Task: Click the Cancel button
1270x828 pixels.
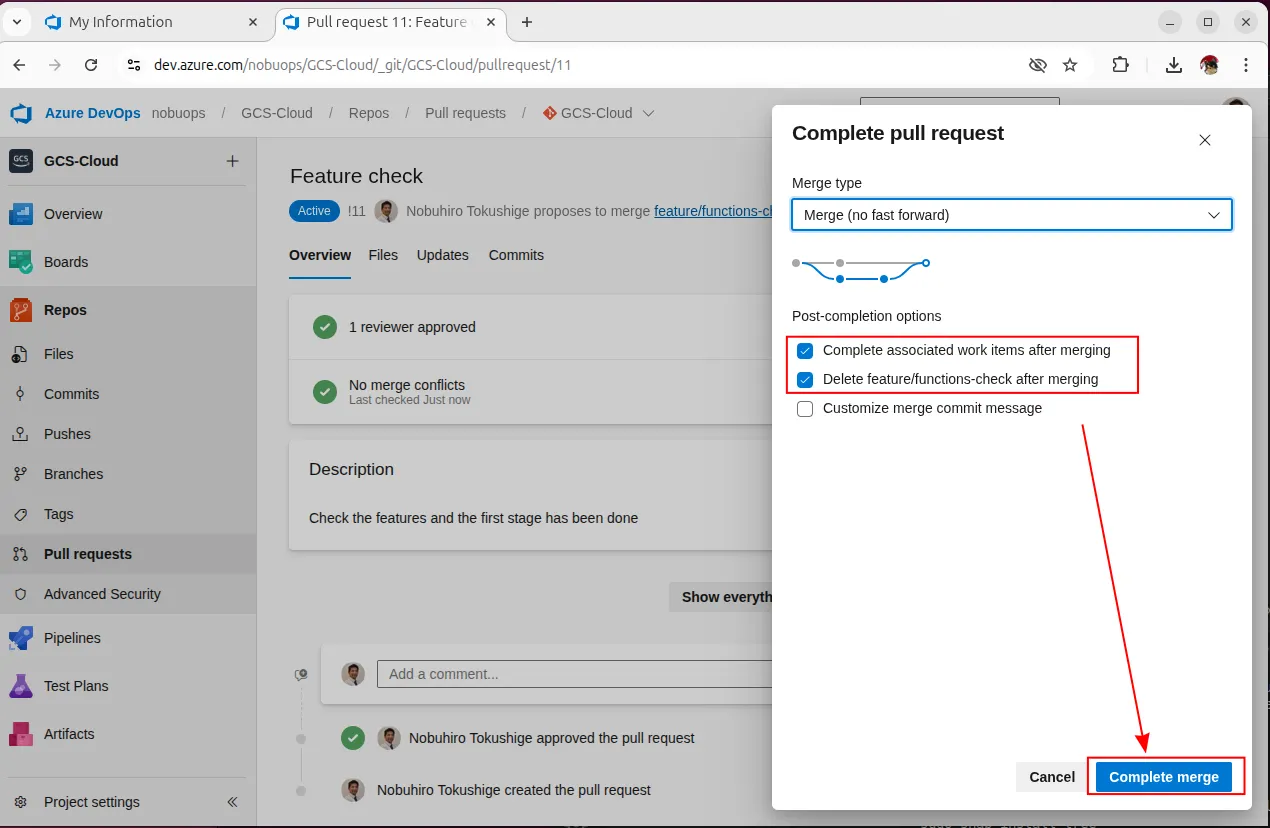Action: tap(1052, 777)
